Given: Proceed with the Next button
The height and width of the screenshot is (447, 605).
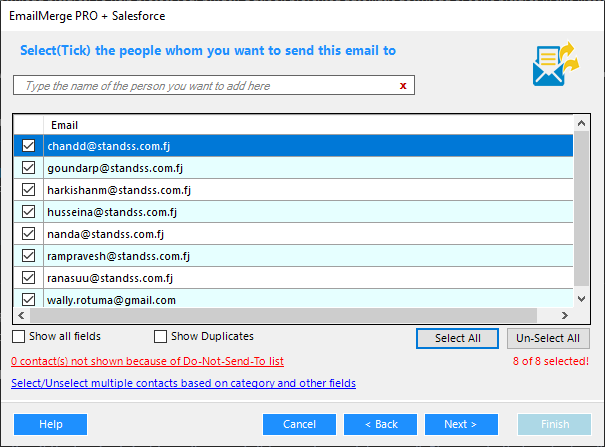Looking at the screenshot, I should 461,425.
